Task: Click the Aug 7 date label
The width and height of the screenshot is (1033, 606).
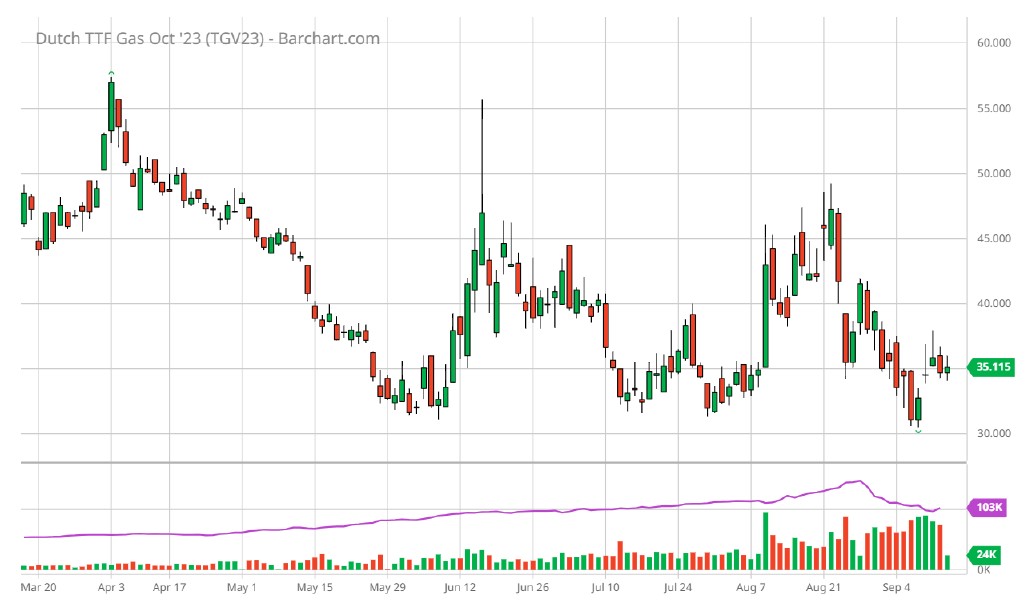Action: [750, 587]
